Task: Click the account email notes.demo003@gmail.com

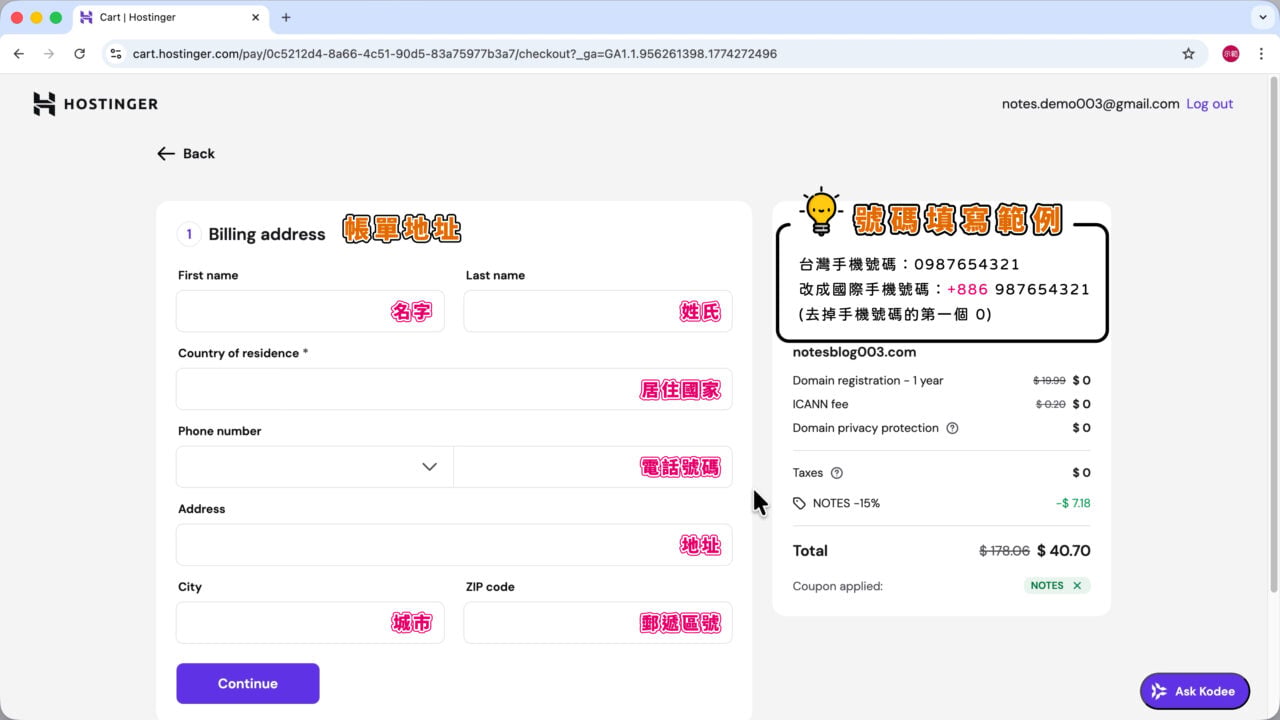Action: pos(1090,104)
